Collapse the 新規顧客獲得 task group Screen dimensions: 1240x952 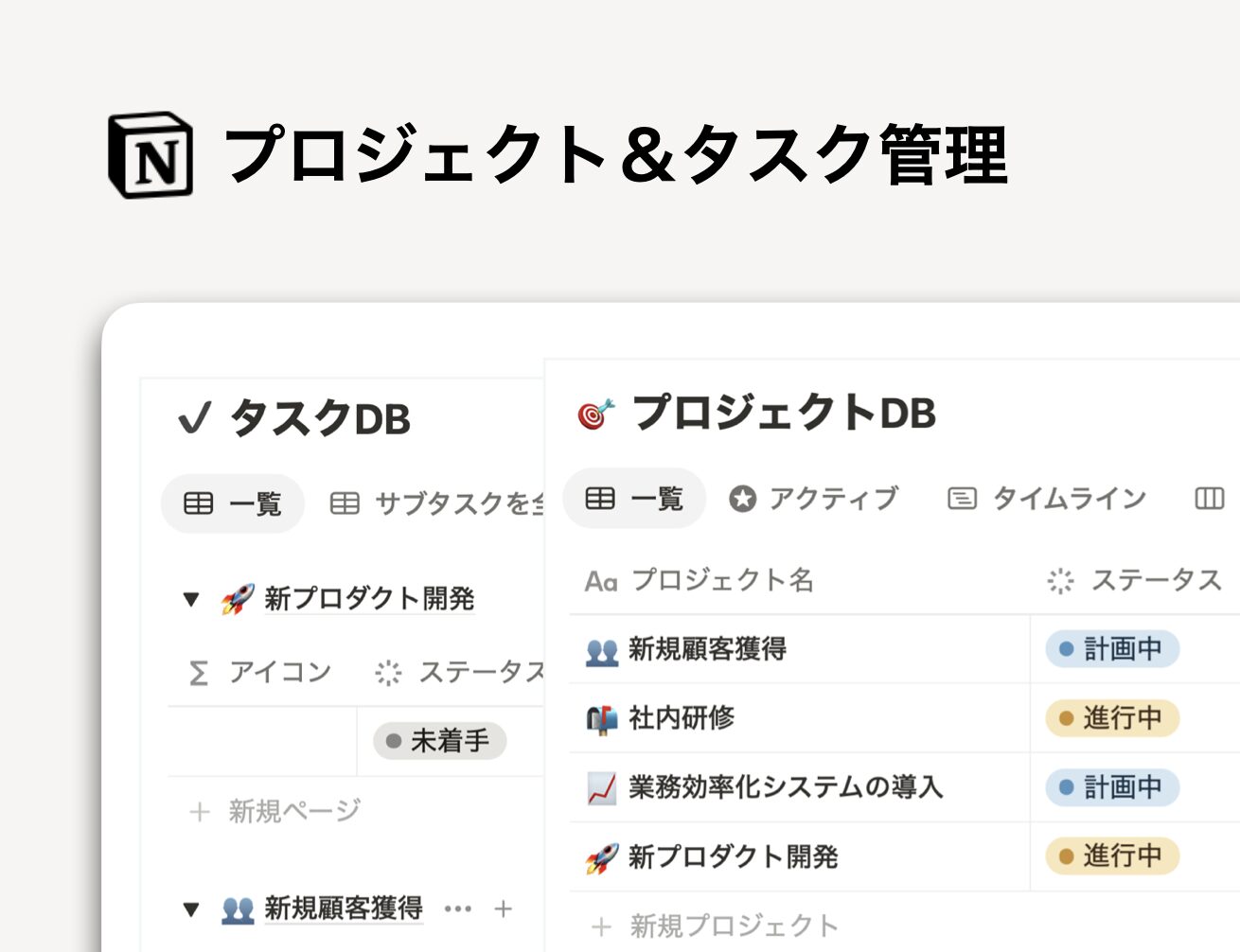(191, 909)
